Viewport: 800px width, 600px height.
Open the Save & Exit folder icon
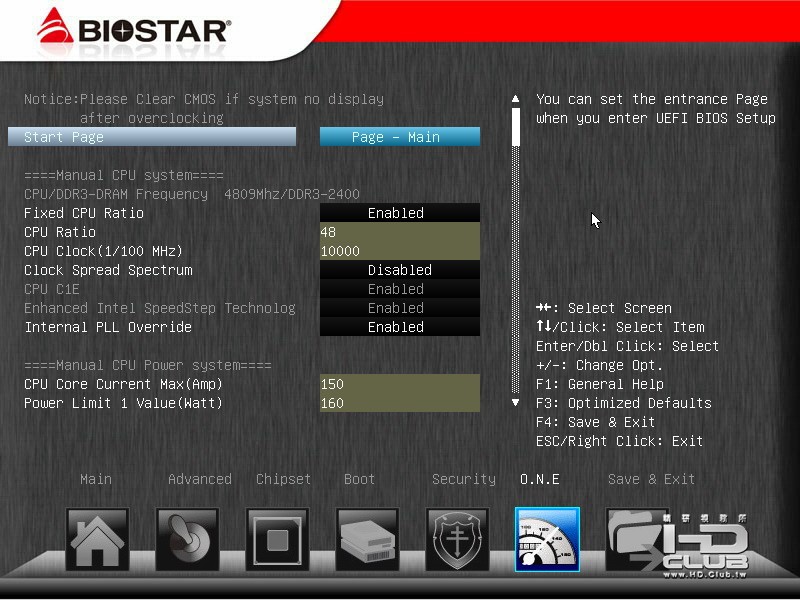pyautogui.click(x=637, y=539)
